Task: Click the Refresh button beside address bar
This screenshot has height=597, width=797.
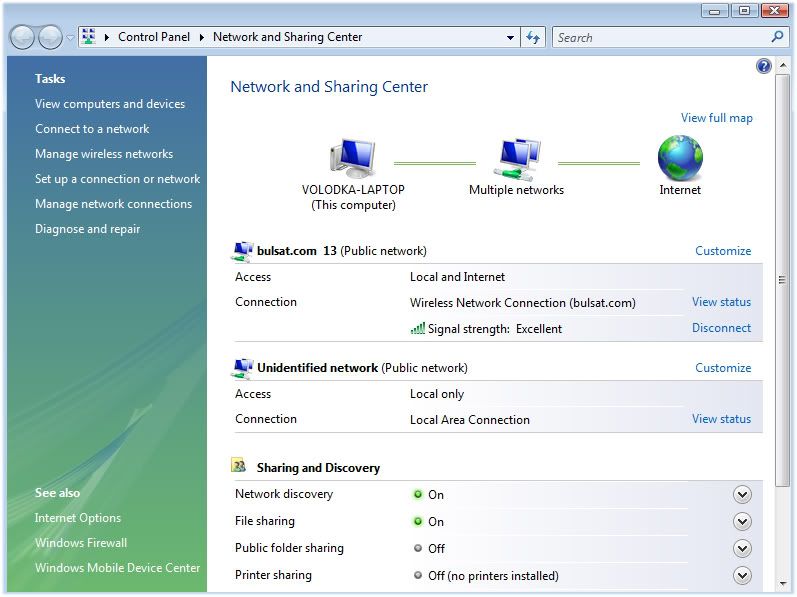Action: 533,37
